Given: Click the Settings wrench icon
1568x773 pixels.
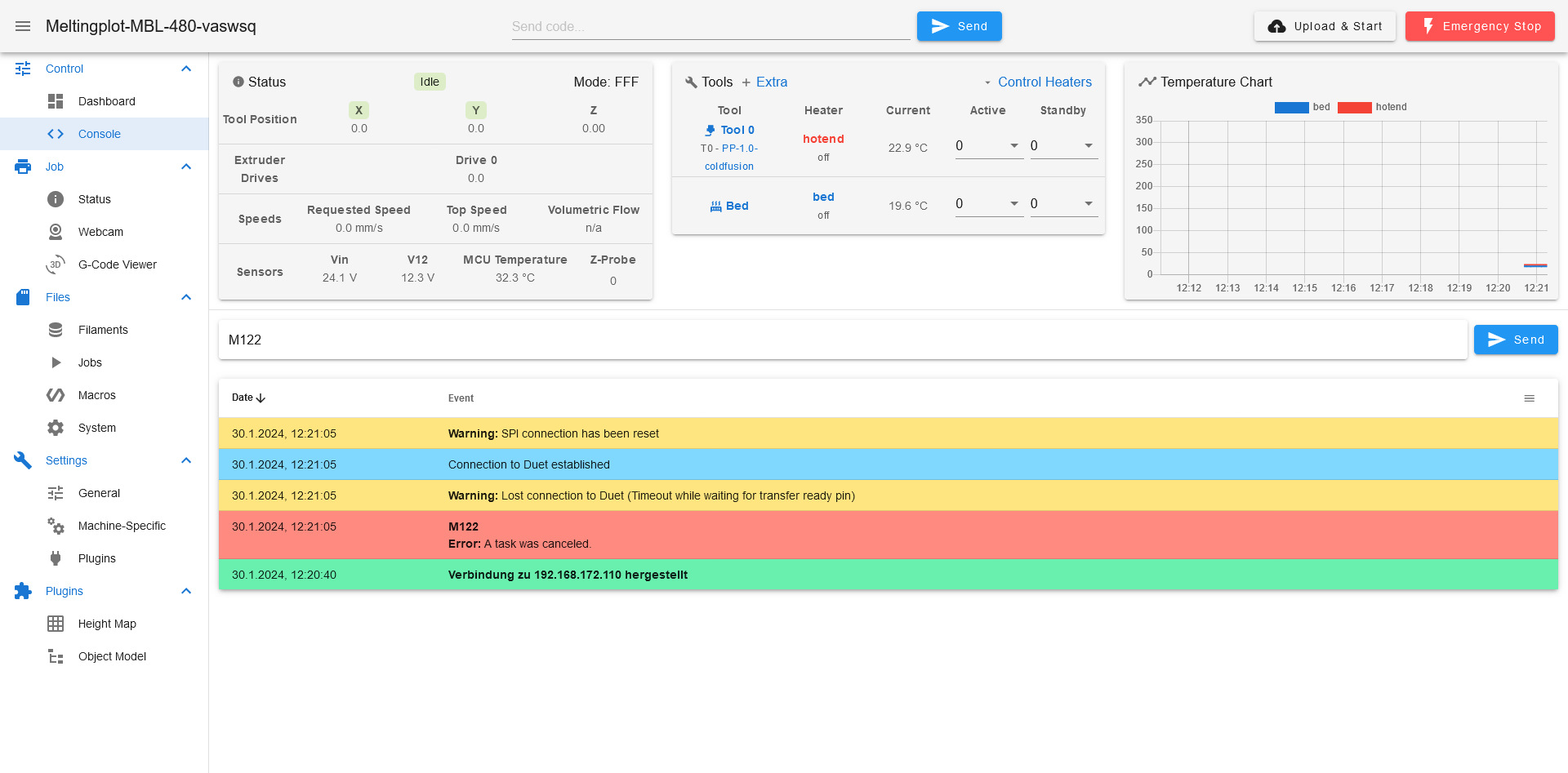Looking at the screenshot, I should 23,460.
